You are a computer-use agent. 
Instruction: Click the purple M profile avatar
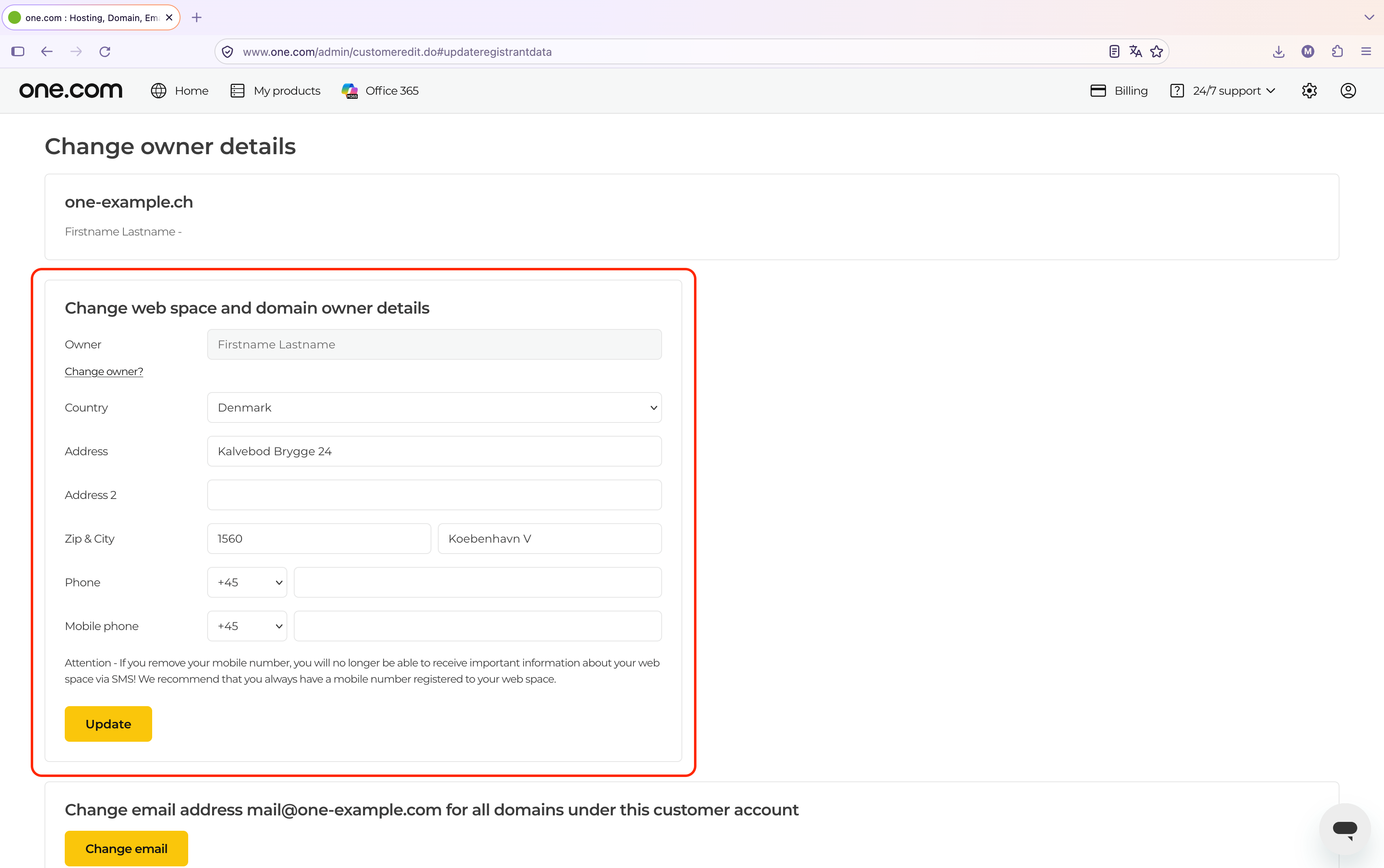[1308, 52]
